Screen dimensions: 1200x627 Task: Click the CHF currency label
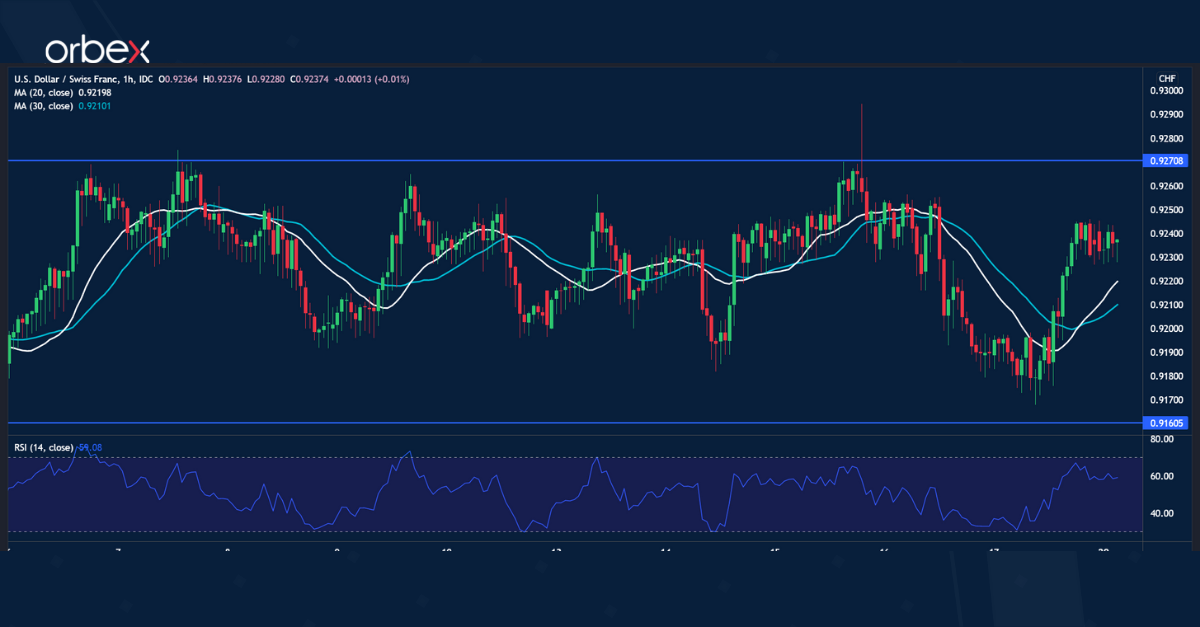coord(1166,78)
